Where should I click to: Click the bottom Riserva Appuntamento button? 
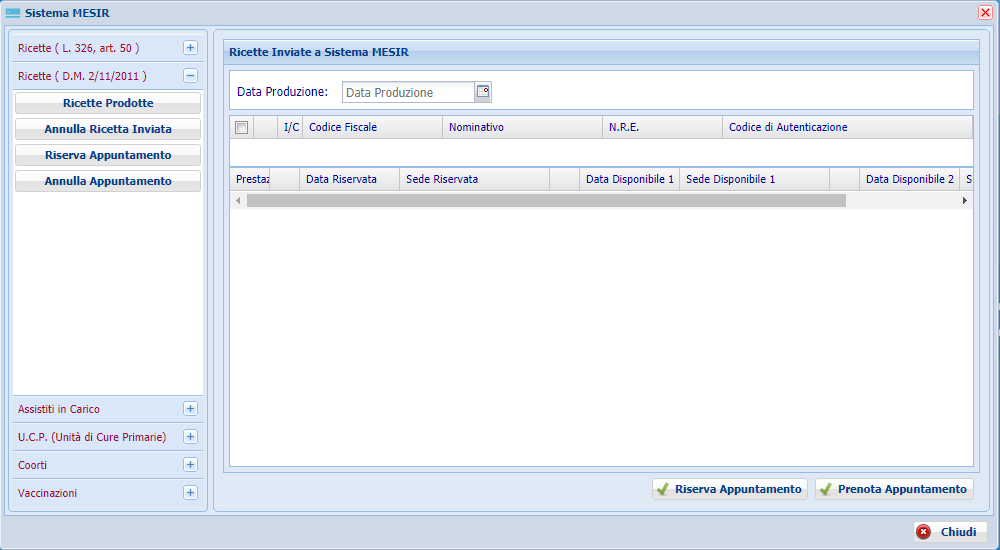point(730,489)
